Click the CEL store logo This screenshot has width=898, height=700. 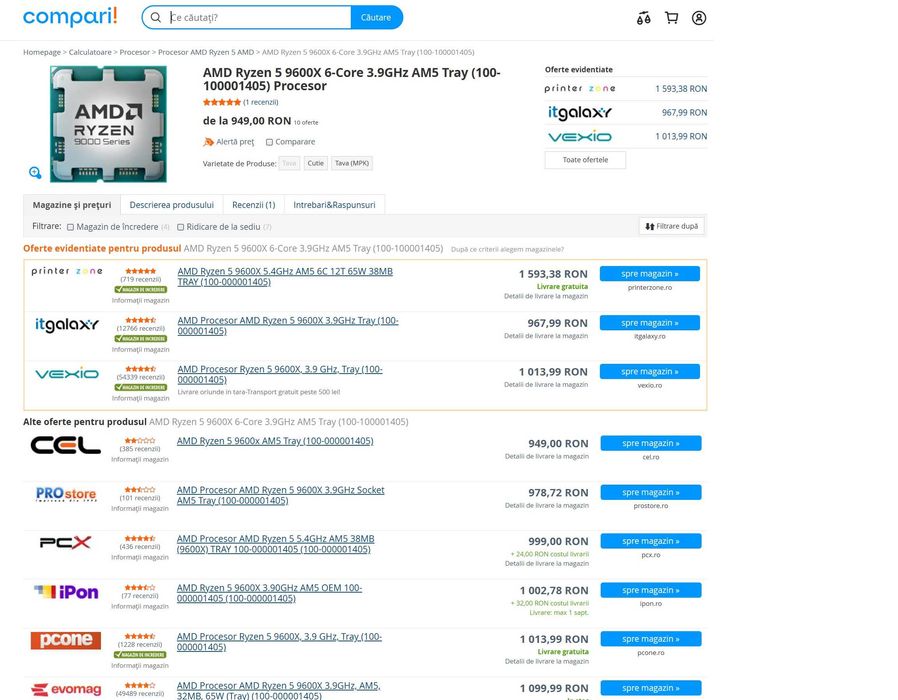coord(66,445)
